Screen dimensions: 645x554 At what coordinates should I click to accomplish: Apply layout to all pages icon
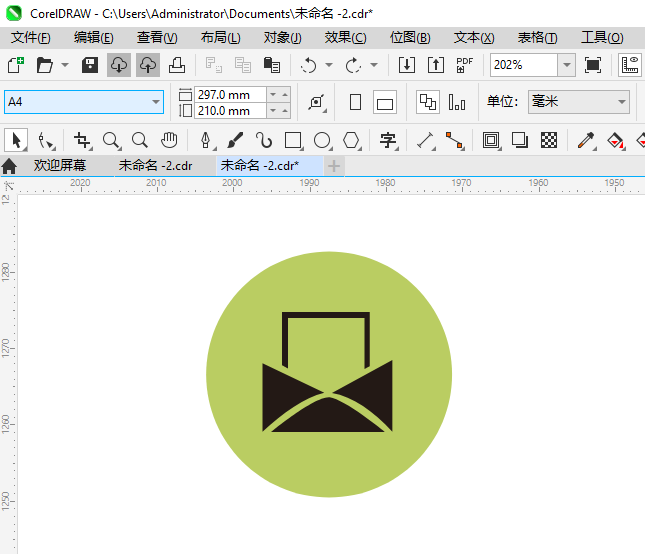(428, 102)
